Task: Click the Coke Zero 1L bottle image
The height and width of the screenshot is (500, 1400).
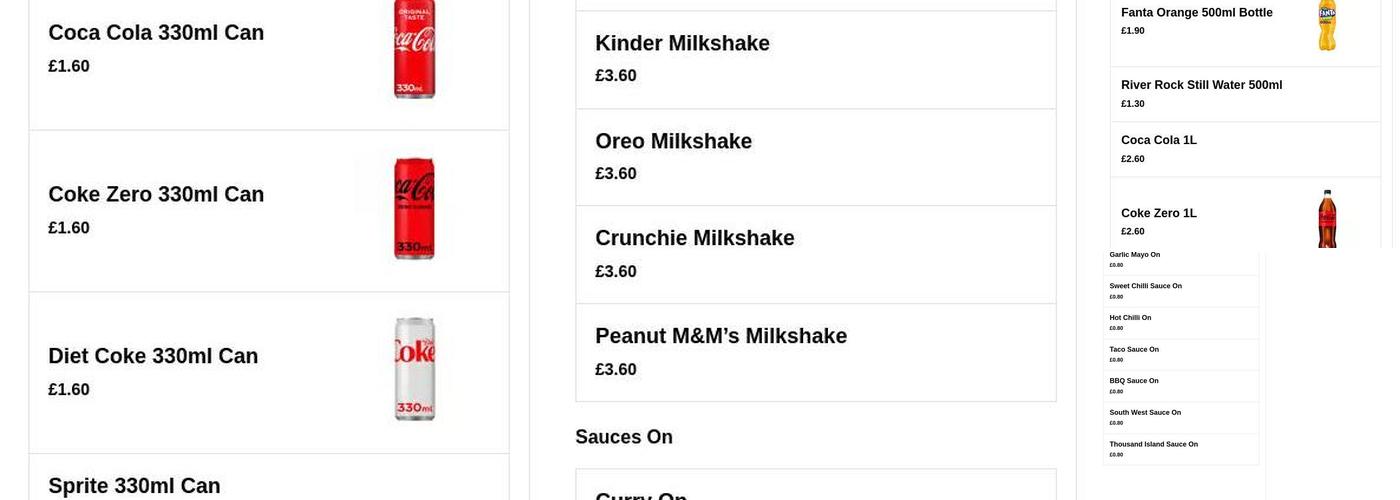Action: click(1327, 218)
